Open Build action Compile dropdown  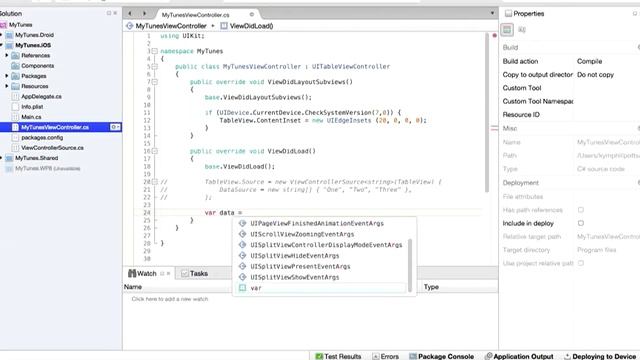[607, 61]
